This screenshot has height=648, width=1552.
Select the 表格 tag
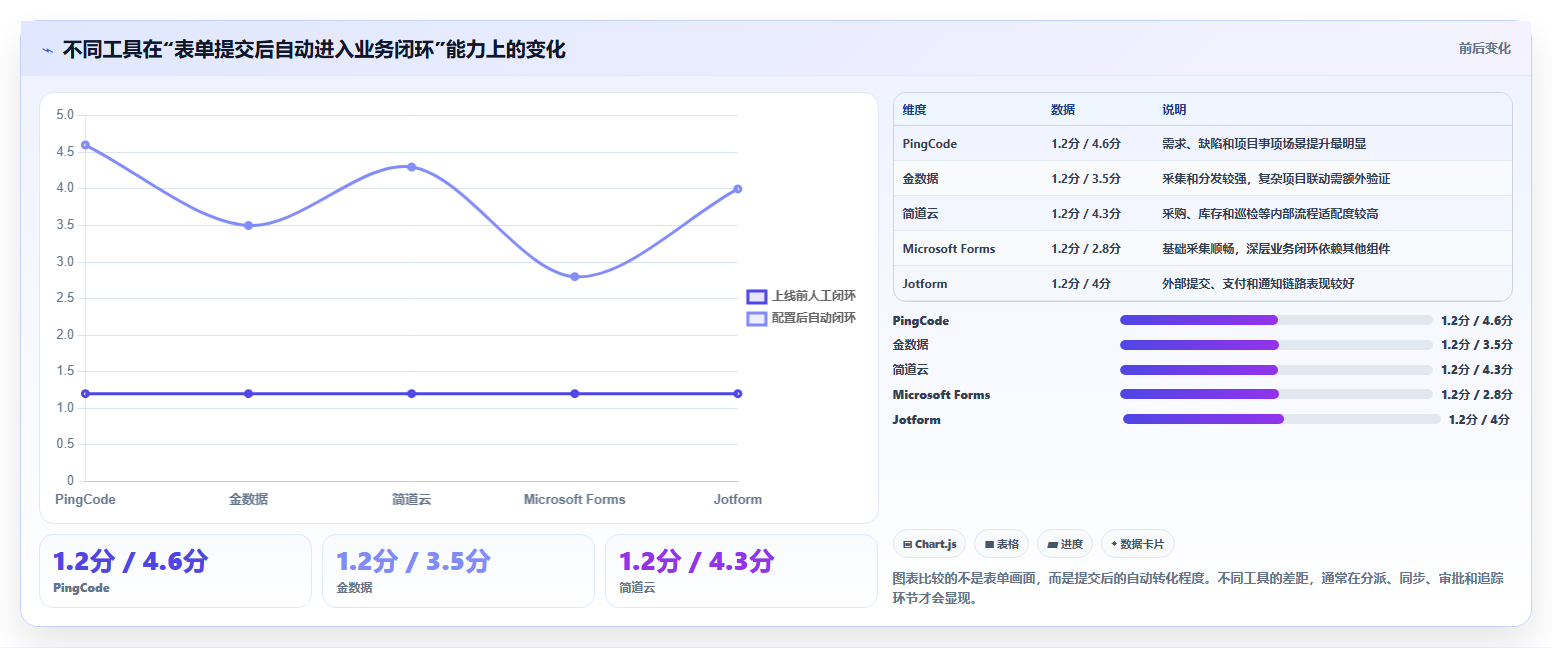(x=1001, y=544)
